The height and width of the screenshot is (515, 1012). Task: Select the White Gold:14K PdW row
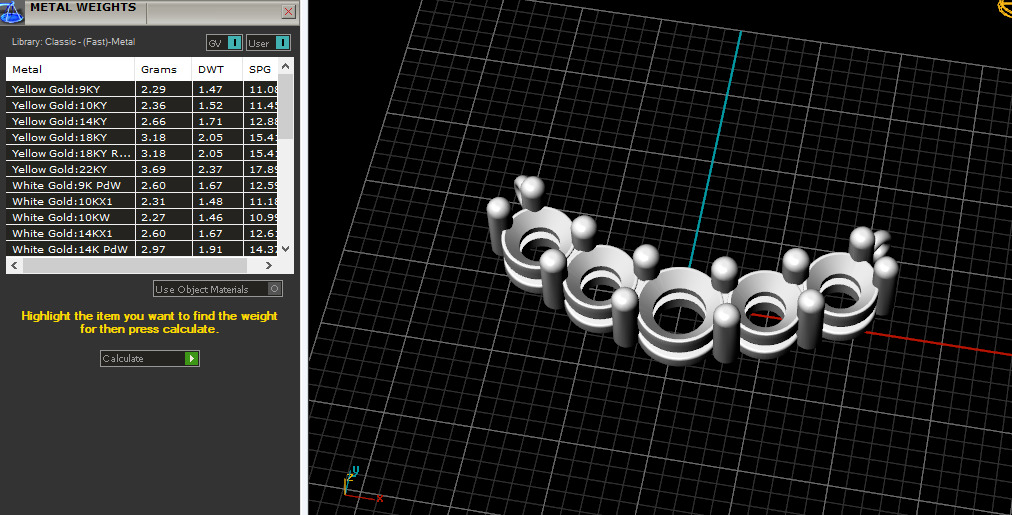pos(142,249)
